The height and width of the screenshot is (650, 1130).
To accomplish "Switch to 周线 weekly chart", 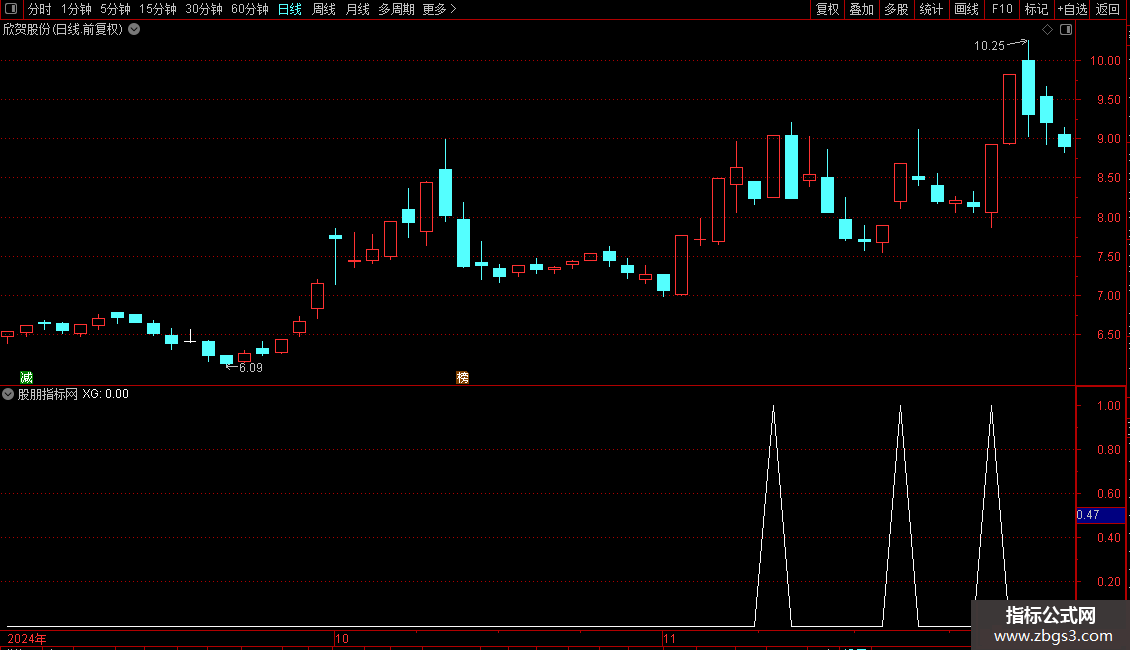I will click(324, 9).
